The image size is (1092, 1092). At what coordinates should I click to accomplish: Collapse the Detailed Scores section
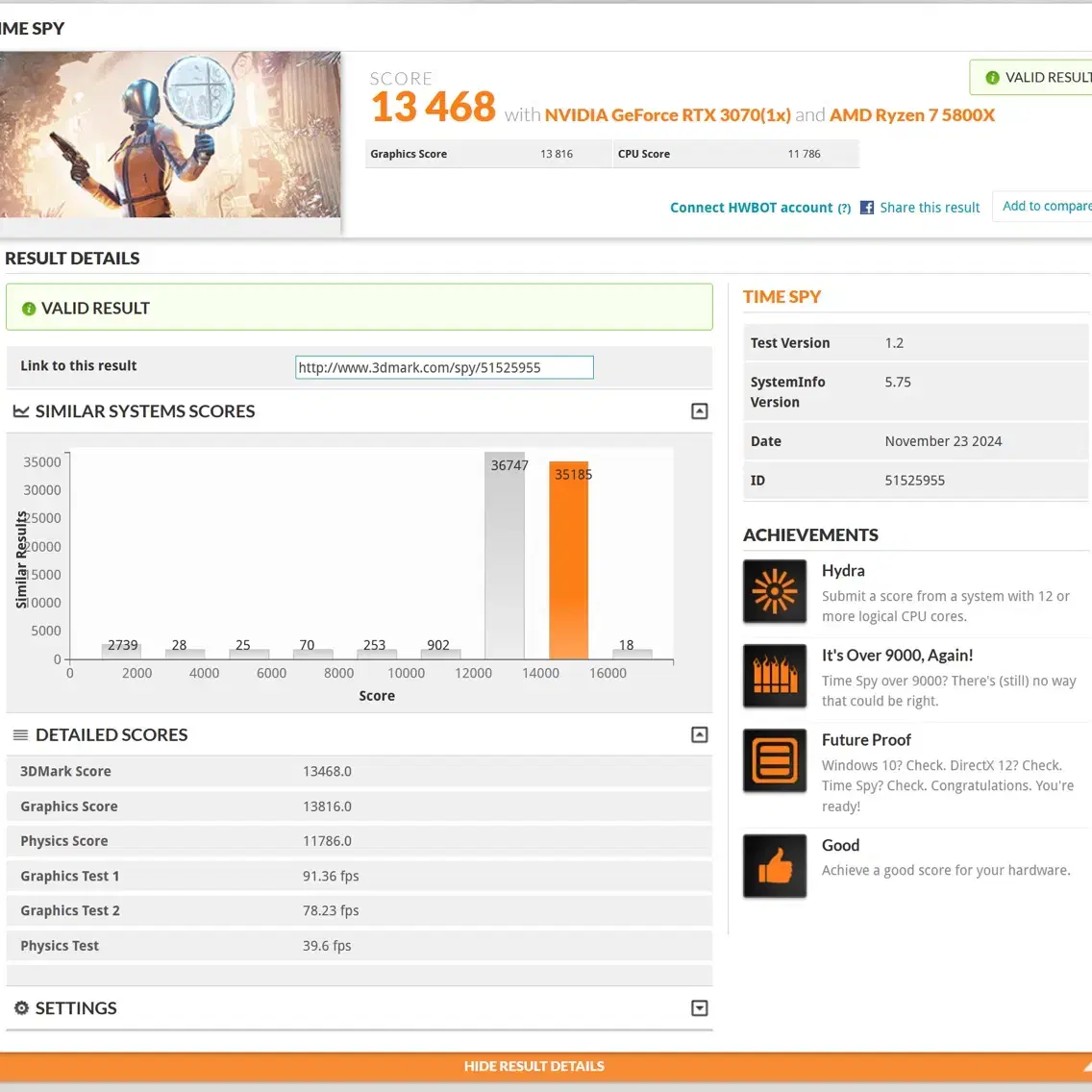click(x=699, y=734)
